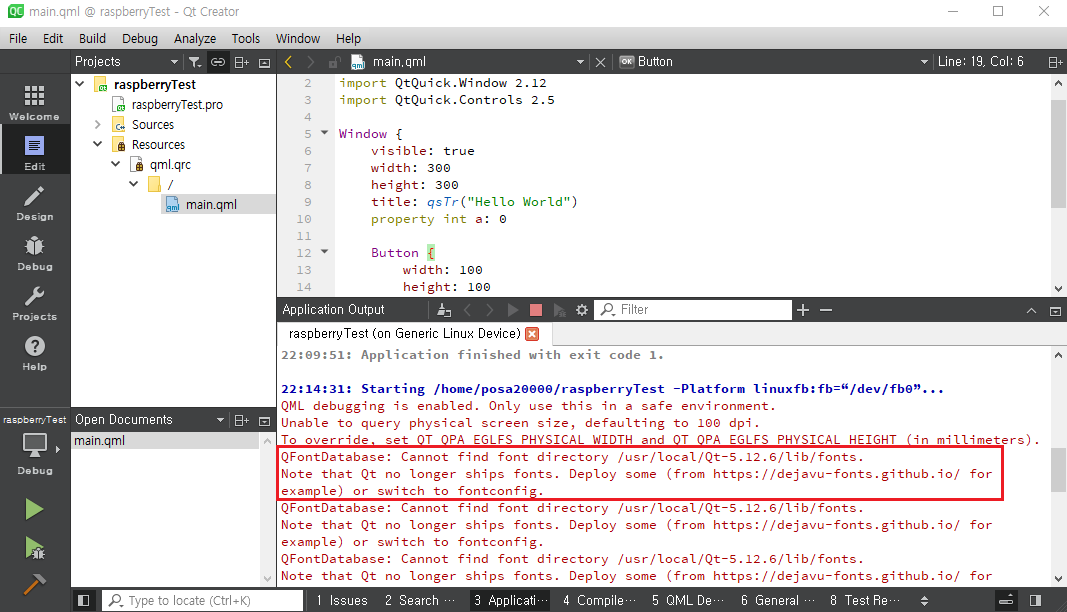The height and width of the screenshot is (612, 1067).
Task: Toggle the left sidebar visibility
Action: [84, 600]
